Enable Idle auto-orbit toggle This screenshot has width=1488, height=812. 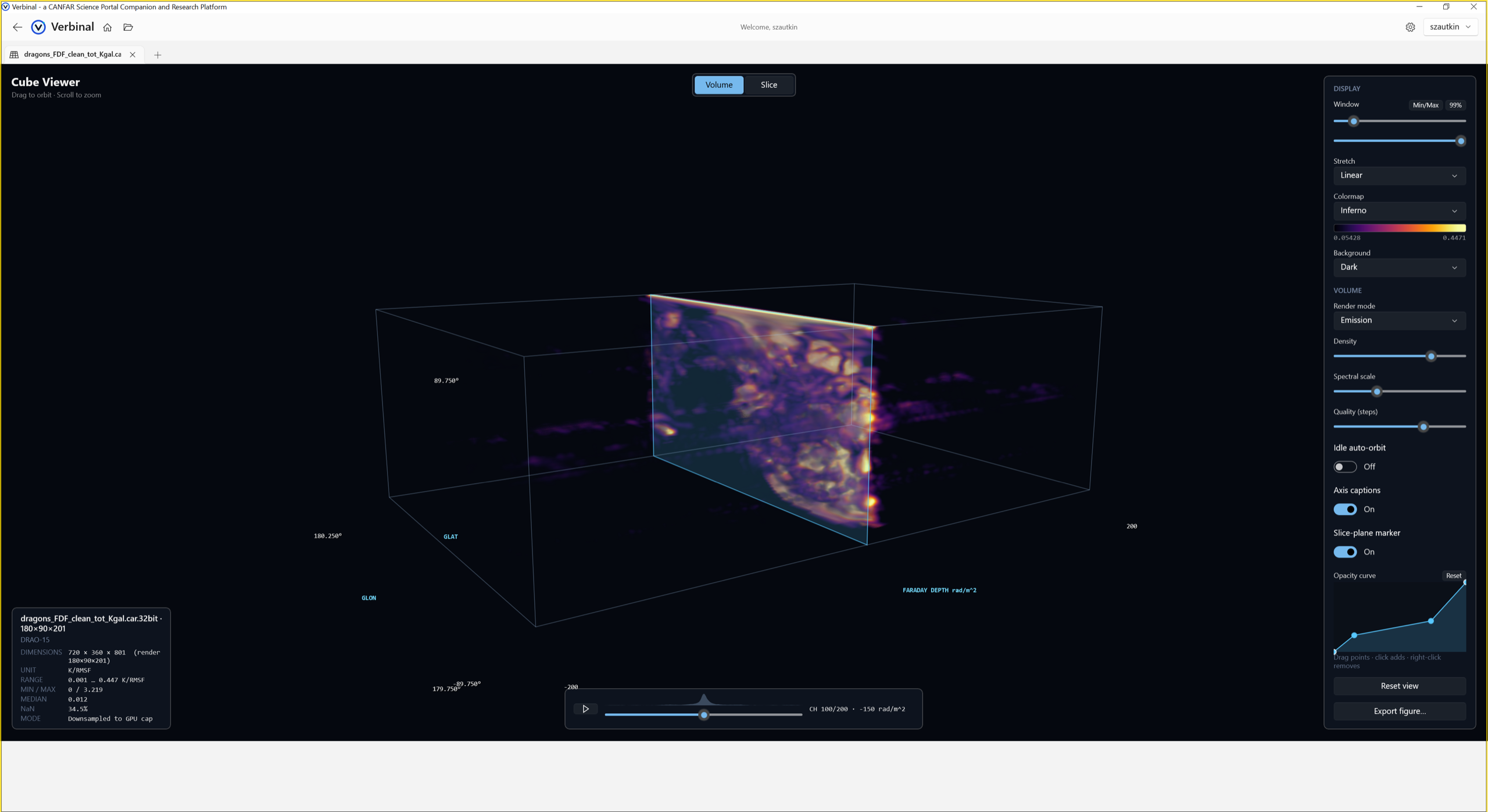click(x=1345, y=467)
